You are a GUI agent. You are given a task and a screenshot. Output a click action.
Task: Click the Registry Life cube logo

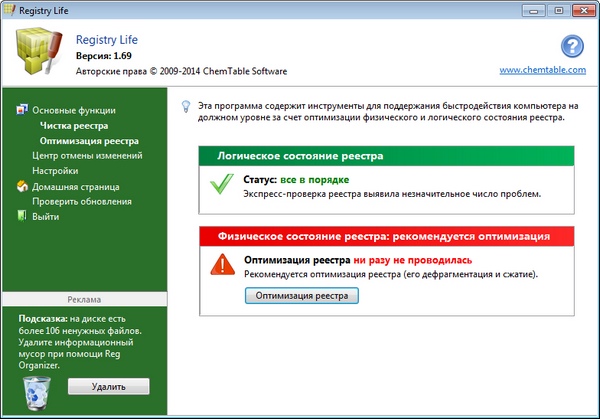point(39,51)
